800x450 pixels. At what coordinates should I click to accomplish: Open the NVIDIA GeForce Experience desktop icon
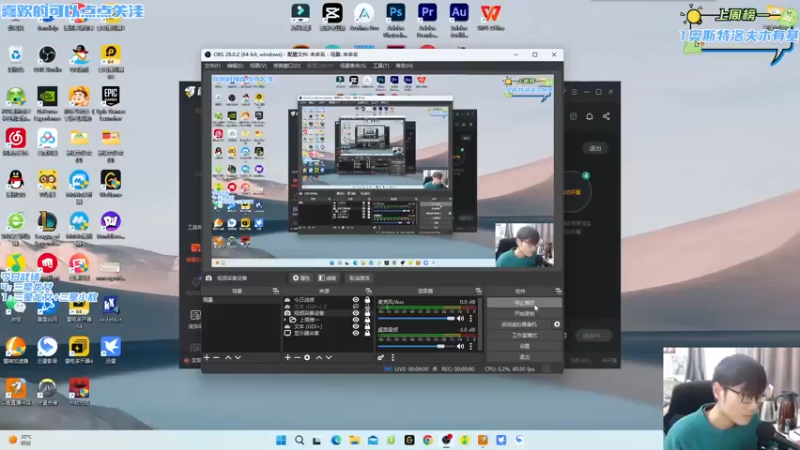[x=47, y=103]
